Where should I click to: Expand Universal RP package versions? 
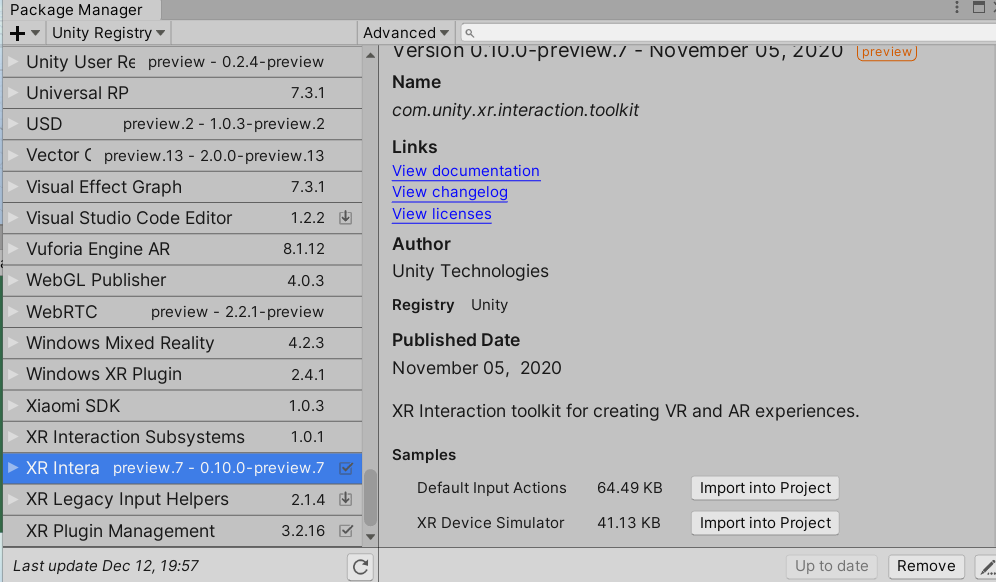click(x=13, y=93)
